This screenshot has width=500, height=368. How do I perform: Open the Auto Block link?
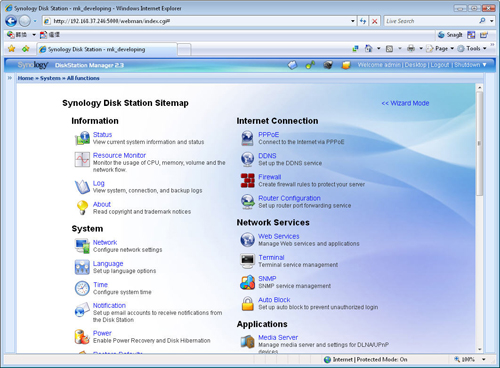click(x=274, y=300)
